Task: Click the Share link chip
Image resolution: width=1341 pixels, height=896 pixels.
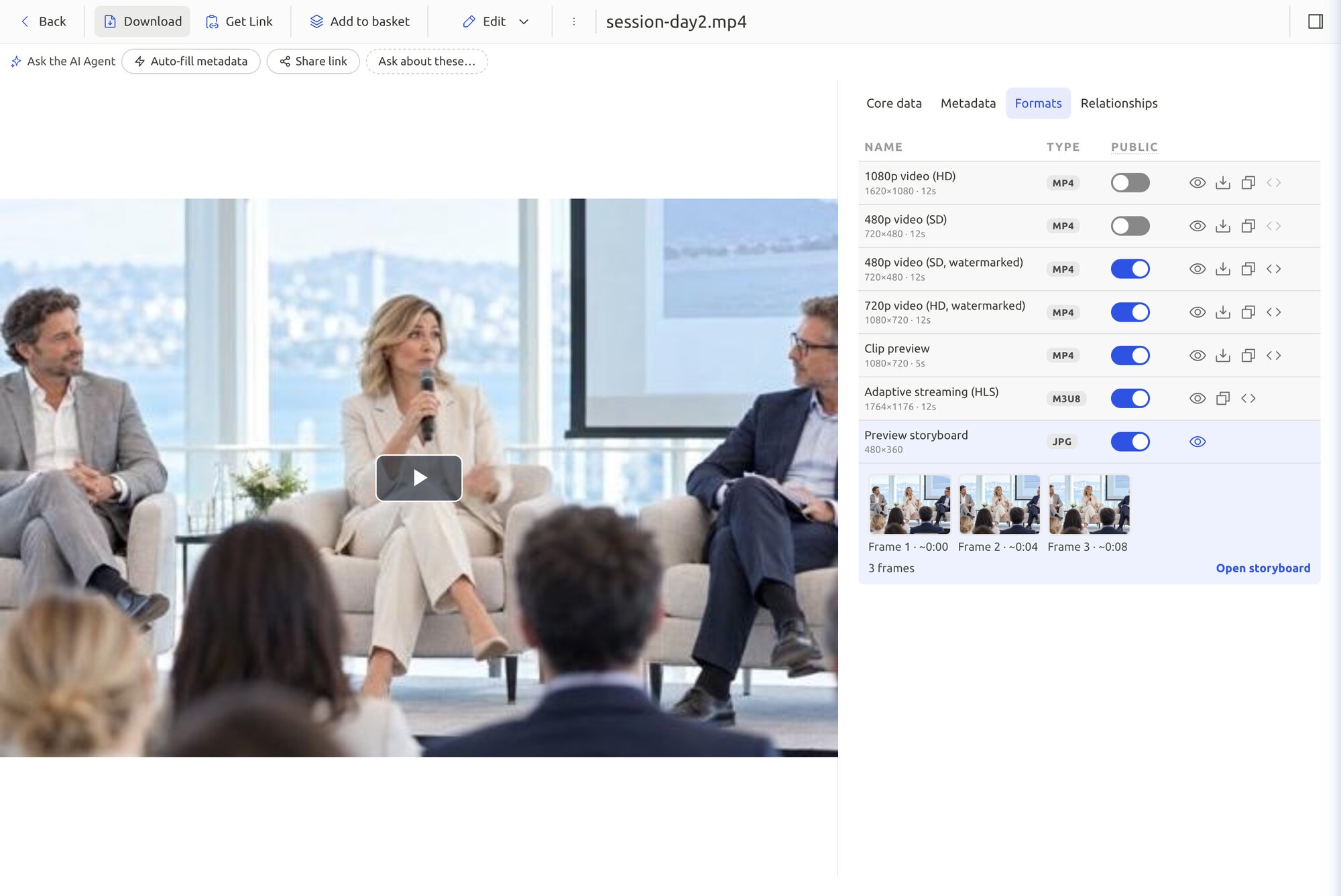Action: pos(313,61)
